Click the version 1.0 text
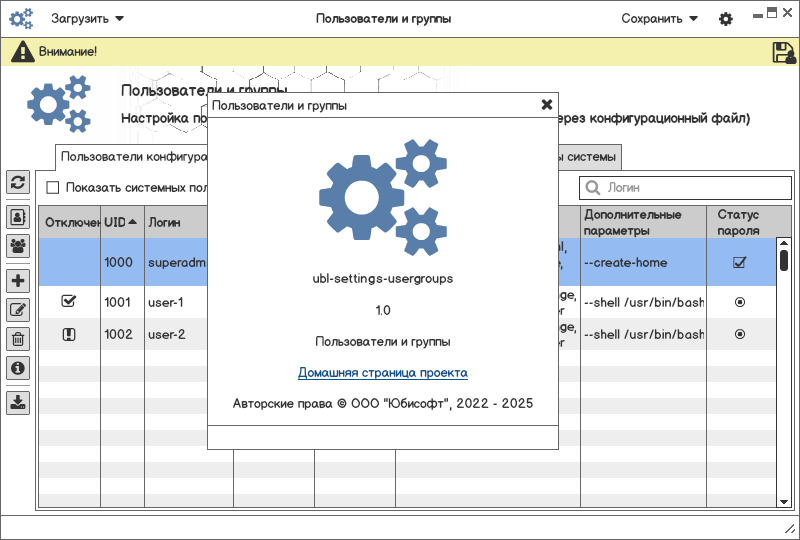The height and width of the screenshot is (540, 800). 383,310
